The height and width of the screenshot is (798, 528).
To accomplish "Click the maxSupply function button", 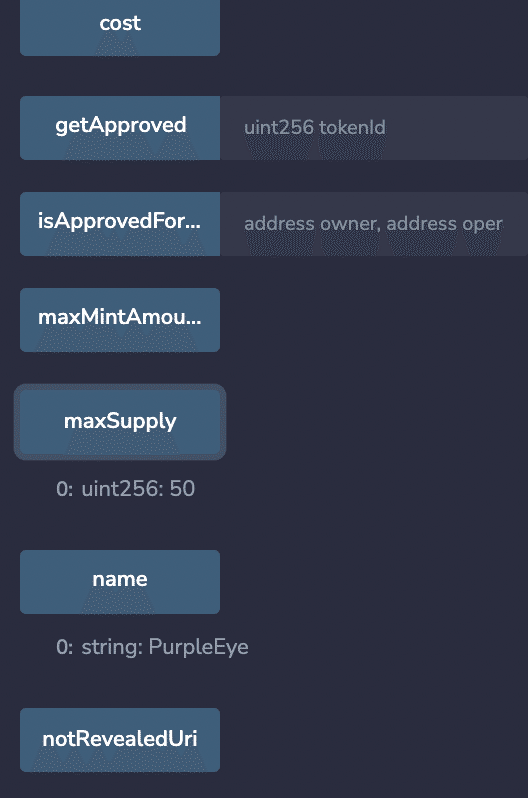I will [x=120, y=422].
